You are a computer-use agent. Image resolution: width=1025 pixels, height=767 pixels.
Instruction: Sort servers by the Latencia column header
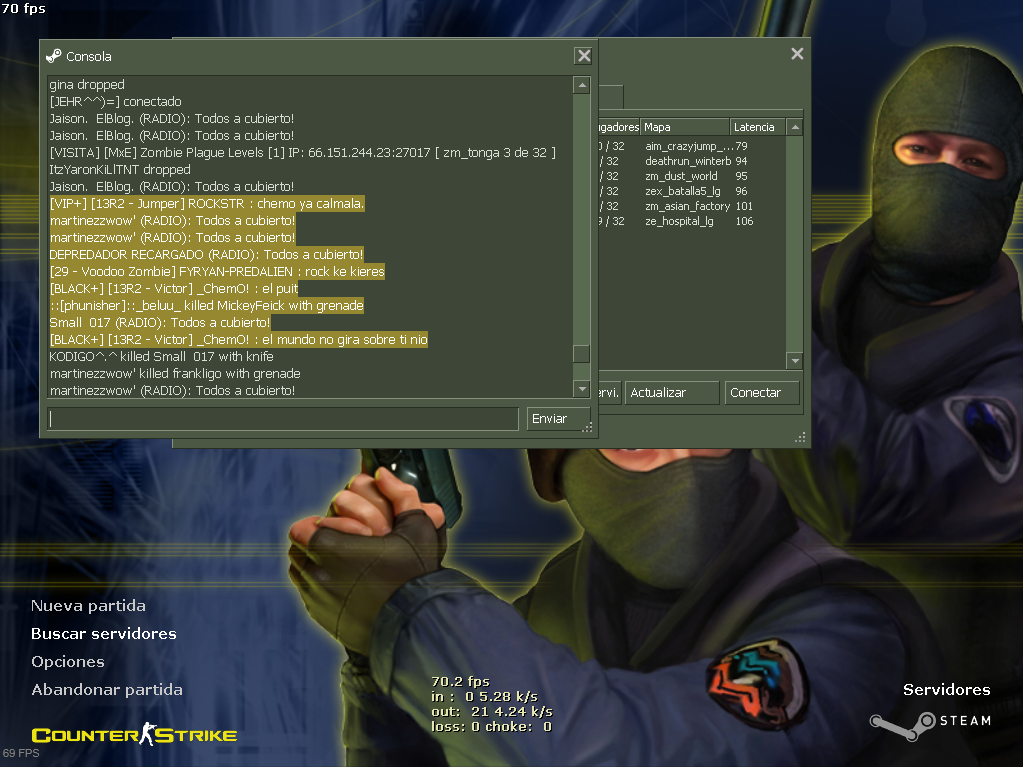tap(758, 127)
